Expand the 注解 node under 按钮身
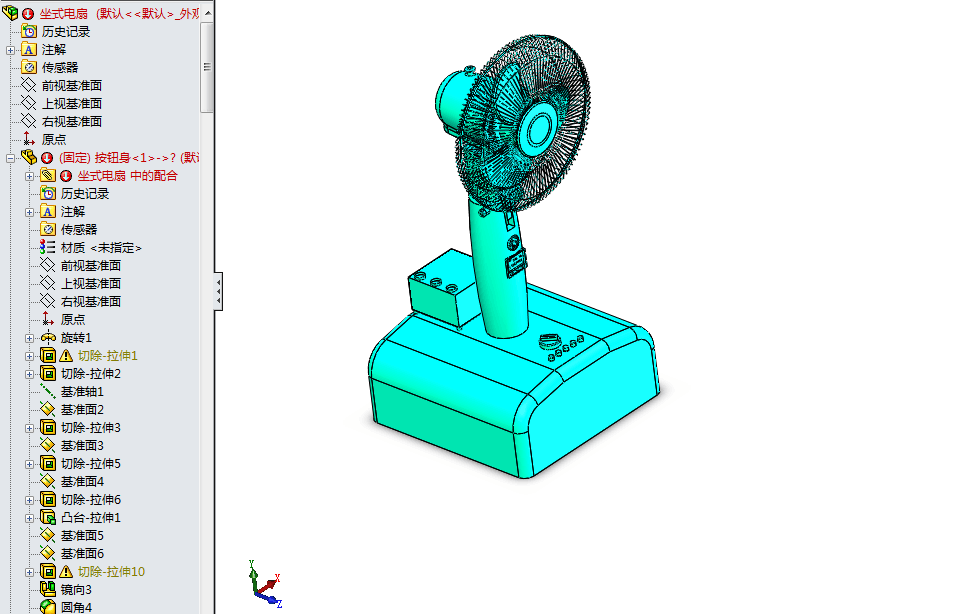This screenshot has width=961, height=614. pos(29,213)
